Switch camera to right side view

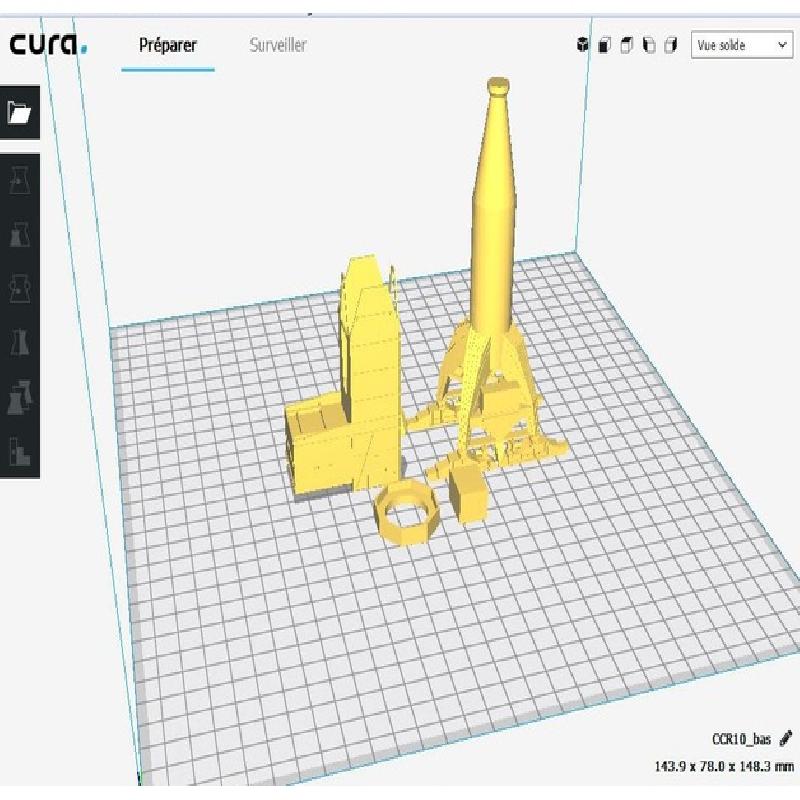click(671, 45)
